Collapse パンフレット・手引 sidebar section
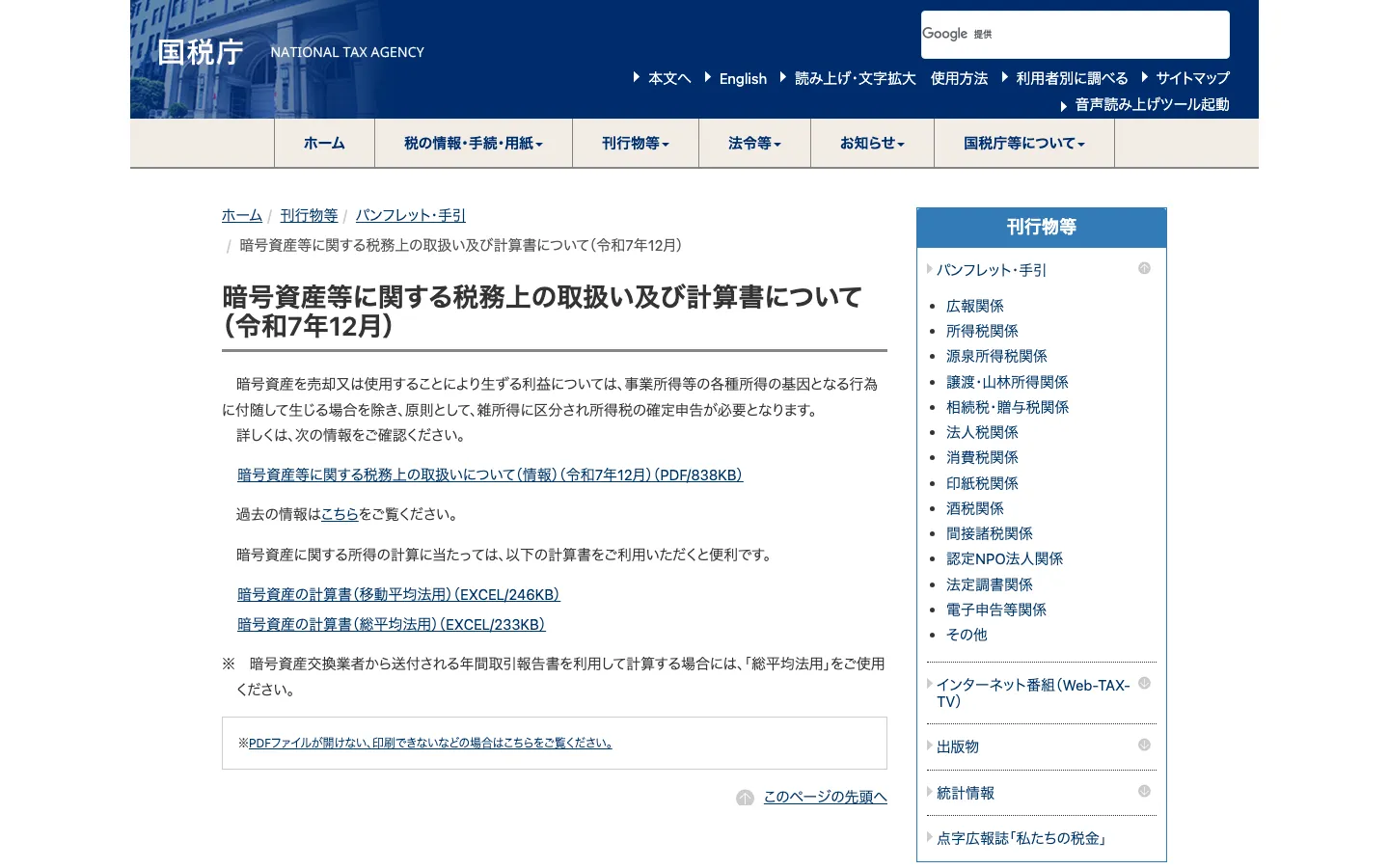The image size is (1389, 868). [992, 270]
